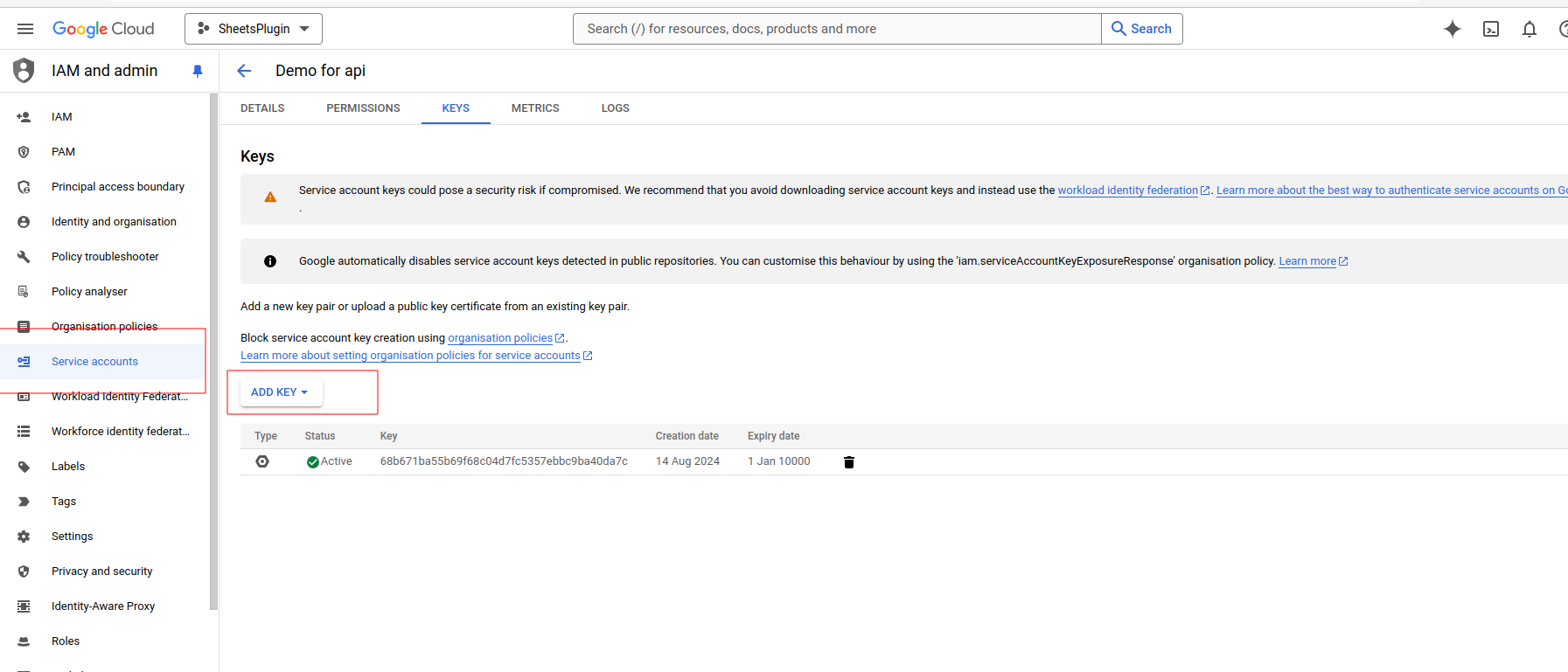Open the workload identity federation link
The image size is (1568, 672).
tap(1127, 191)
